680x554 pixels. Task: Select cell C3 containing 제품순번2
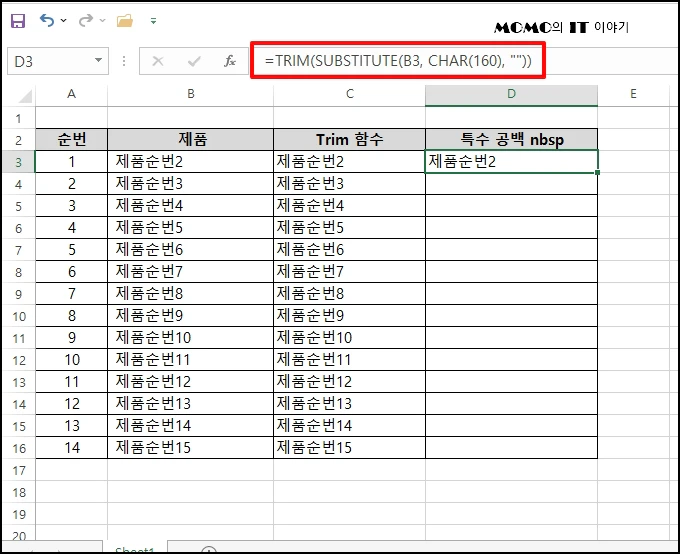(350, 162)
